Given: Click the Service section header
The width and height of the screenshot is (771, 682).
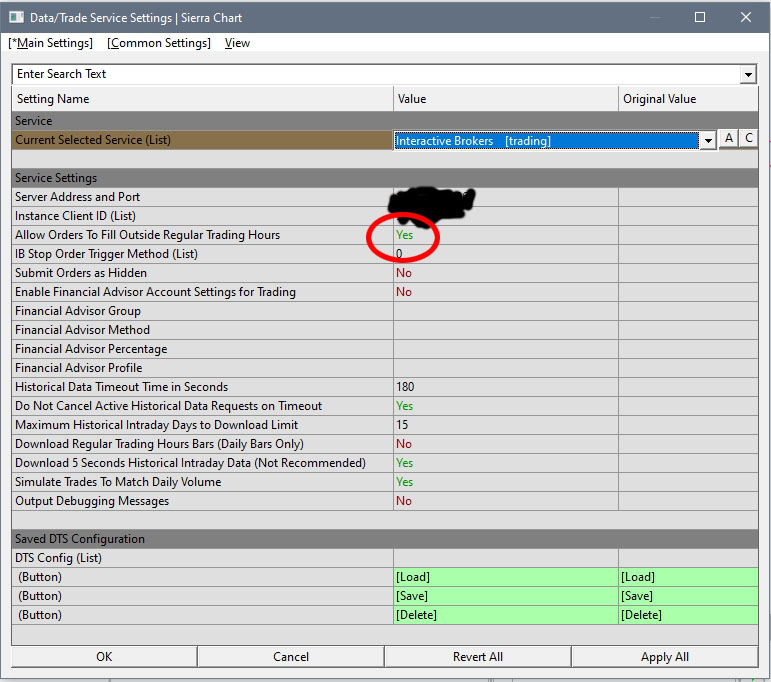Looking at the screenshot, I should pyautogui.click(x=385, y=121).
